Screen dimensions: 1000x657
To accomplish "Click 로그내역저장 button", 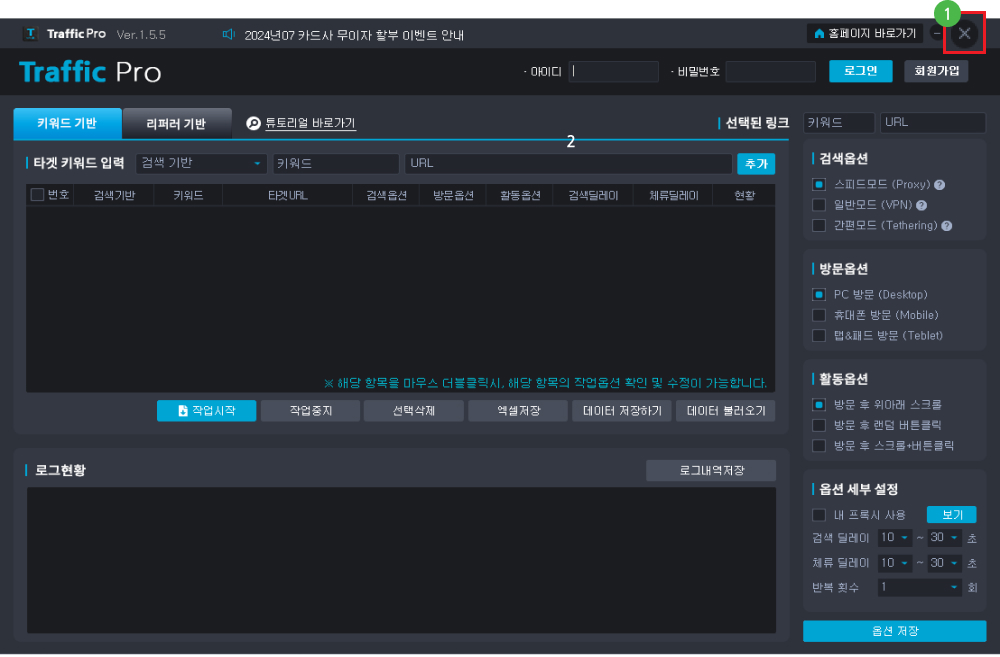I will [x=711, y=471].
